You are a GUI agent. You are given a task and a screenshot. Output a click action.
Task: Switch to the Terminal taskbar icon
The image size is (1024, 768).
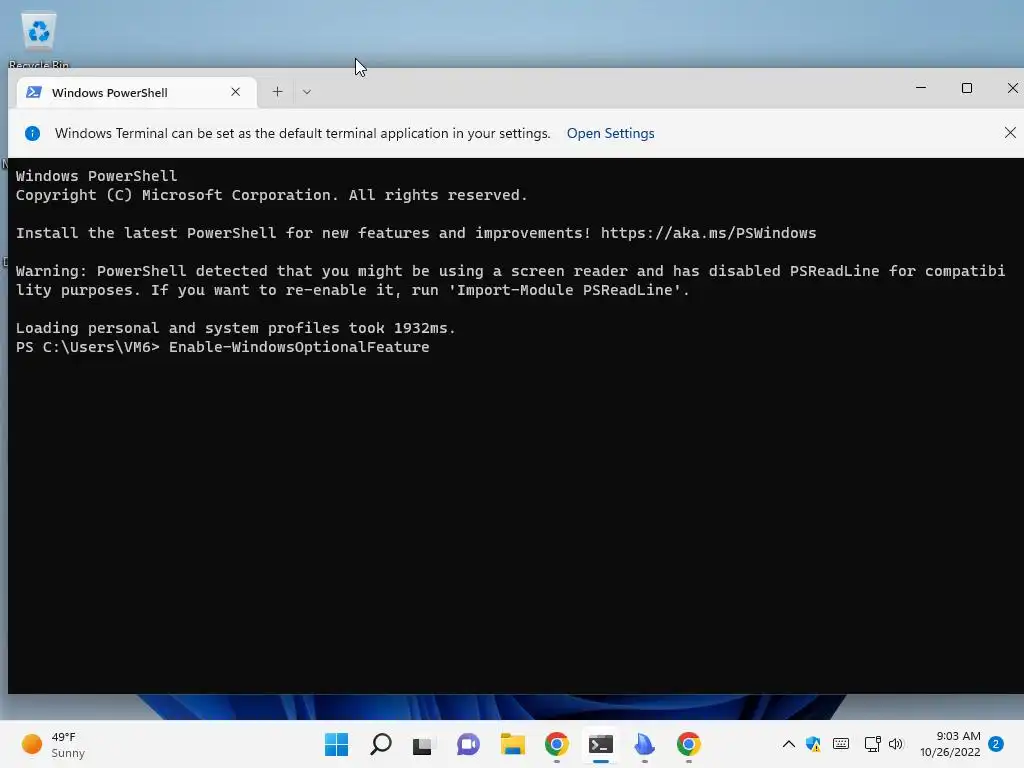[600, 744]
